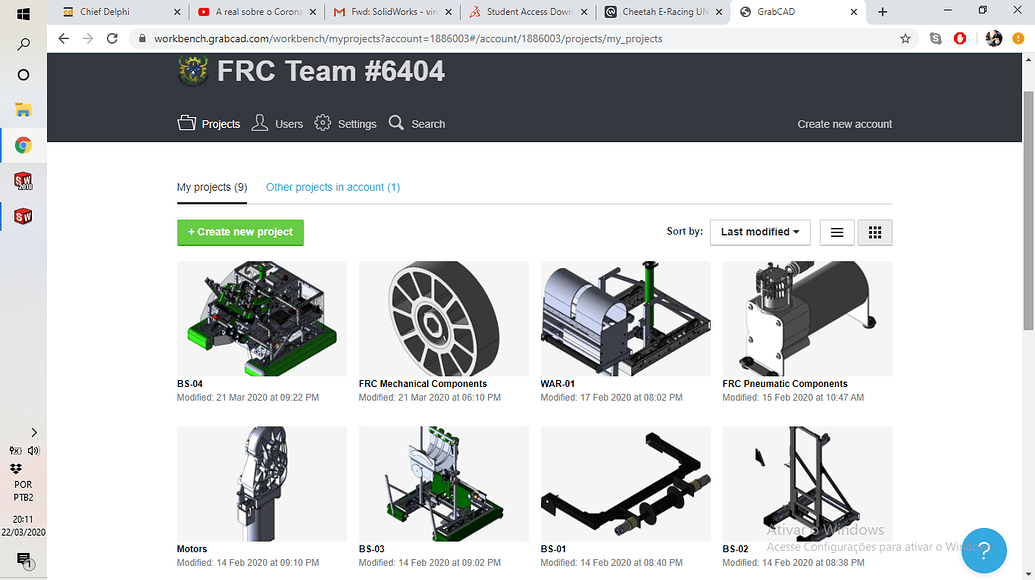Open SolidWorks 2018 from the taskbar
Viewport: 1035px width, 580px height.
pos(23,181)
